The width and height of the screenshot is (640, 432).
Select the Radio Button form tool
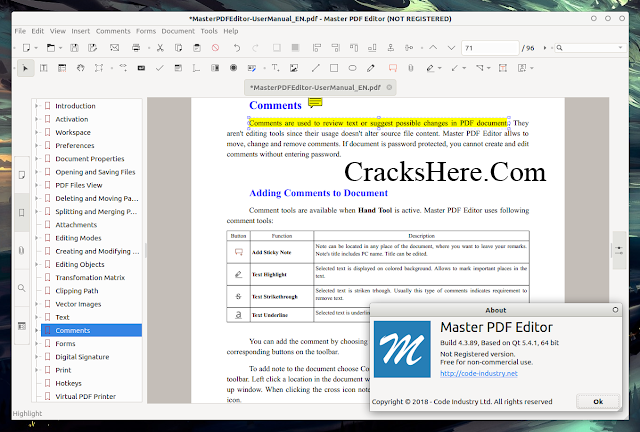coord(233,68)
